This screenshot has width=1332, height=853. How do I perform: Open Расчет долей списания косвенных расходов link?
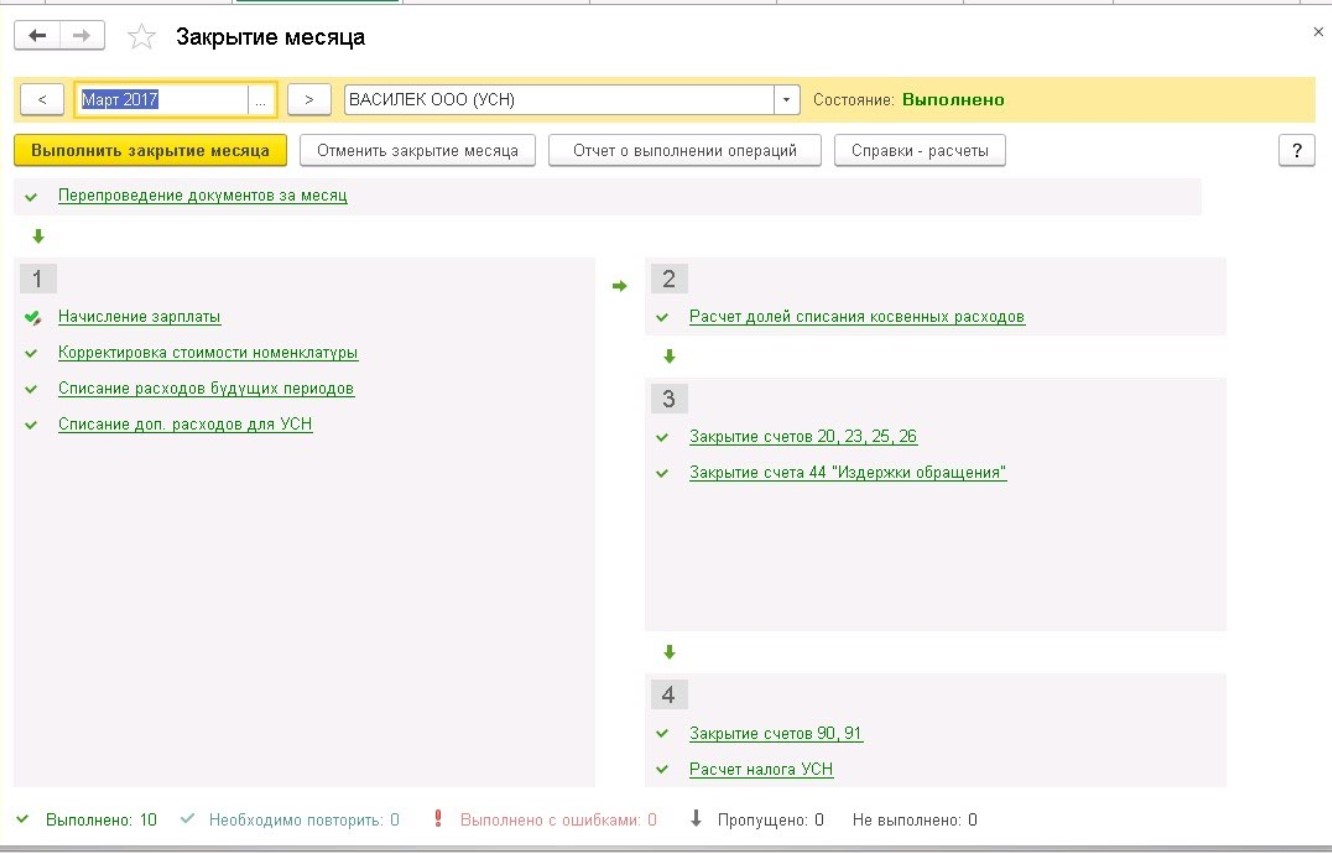[x=857, y=317]
